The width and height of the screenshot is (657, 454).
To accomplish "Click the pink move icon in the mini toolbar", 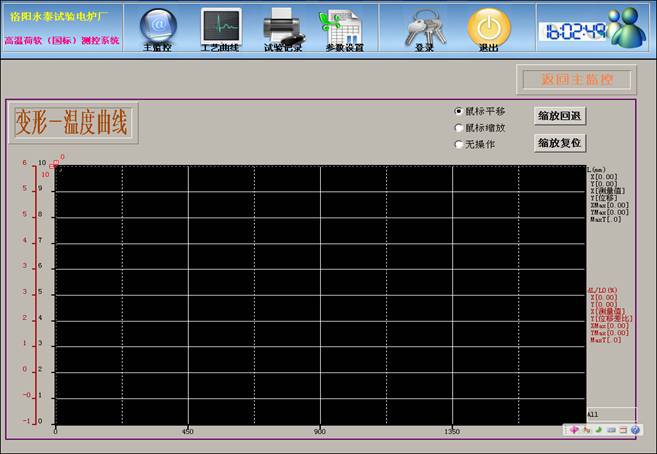I will coord(574,430).
